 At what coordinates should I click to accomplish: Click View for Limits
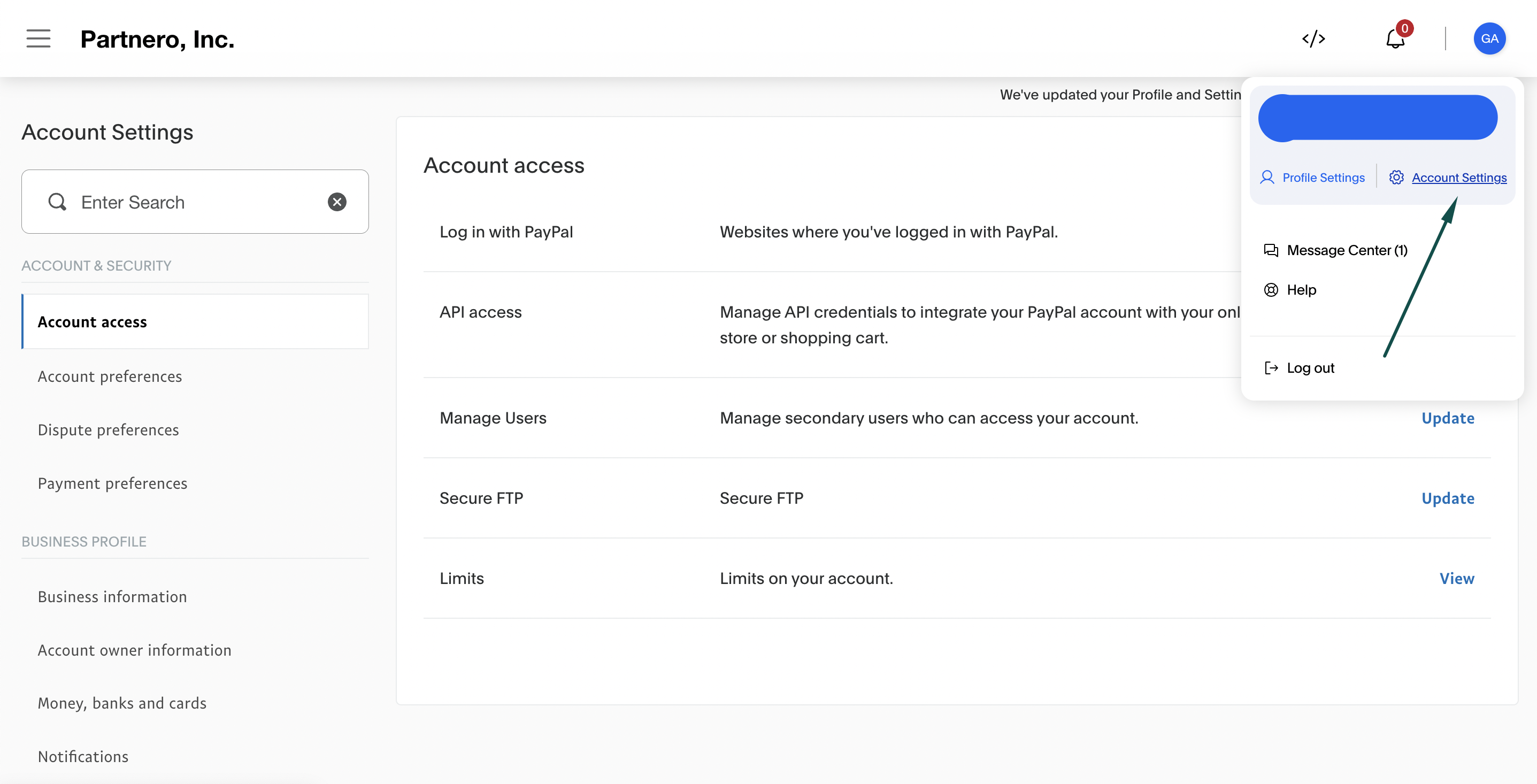[x=1456, y=579]
